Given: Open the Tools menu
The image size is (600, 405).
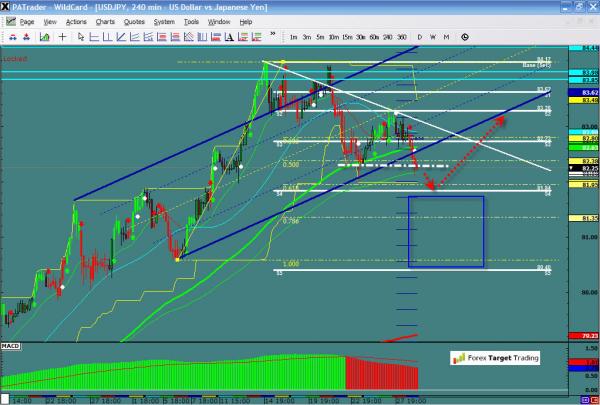Looking at the screenshot, I should tap(191, 20).
